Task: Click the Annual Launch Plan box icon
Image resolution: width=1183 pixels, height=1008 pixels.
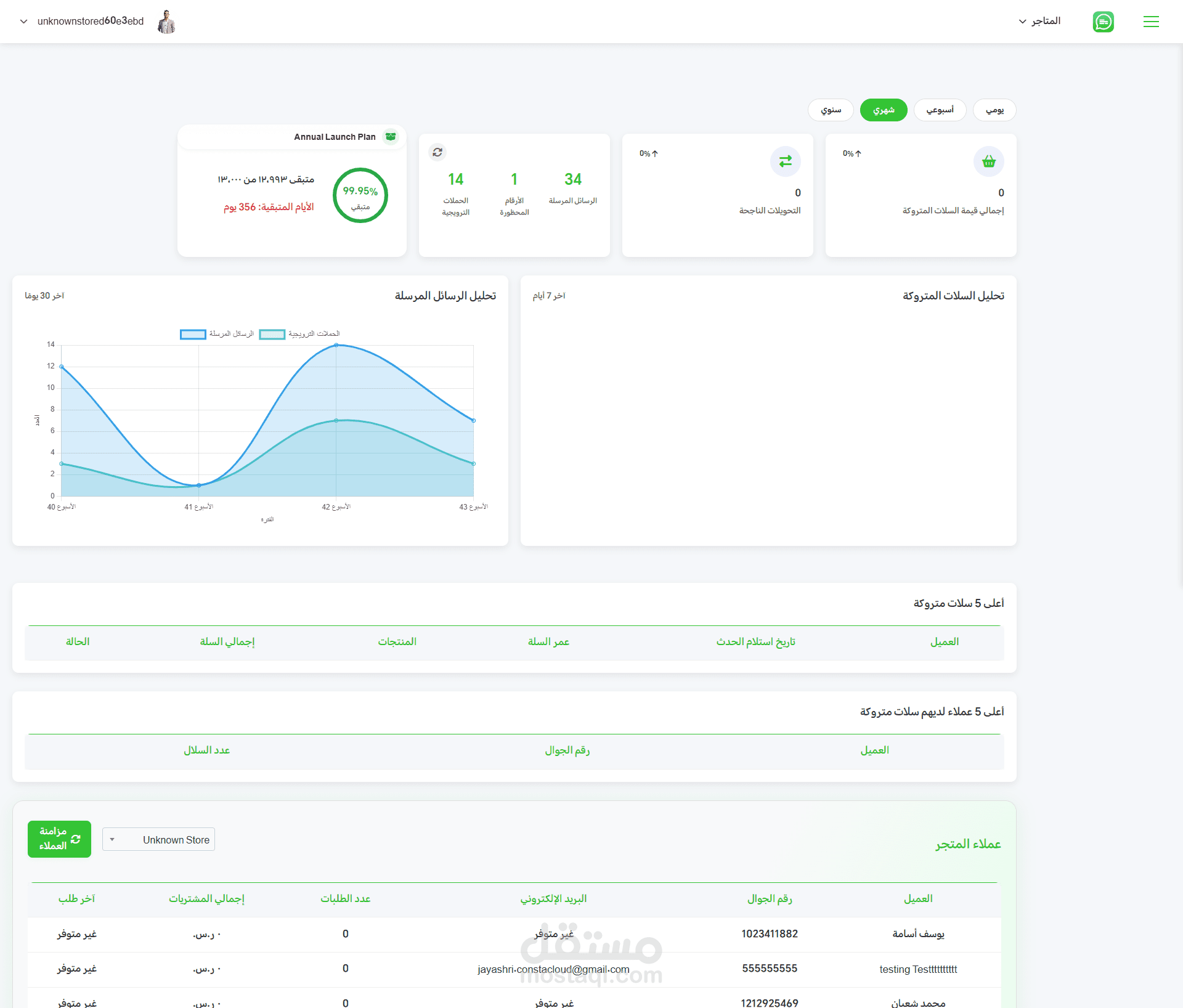Action: pyautogui.click(x=391, y=137)
